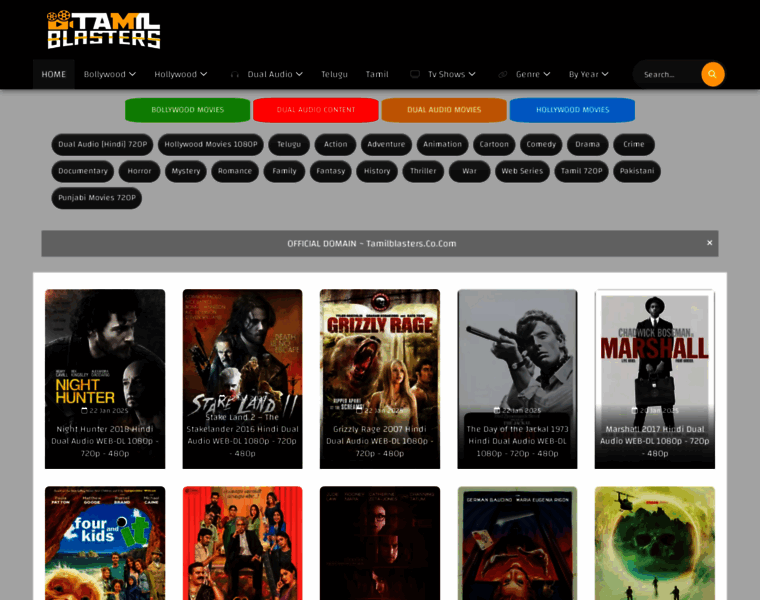
Task: Open the Grizzly Rage movie poster
Action: coord(380,379)
